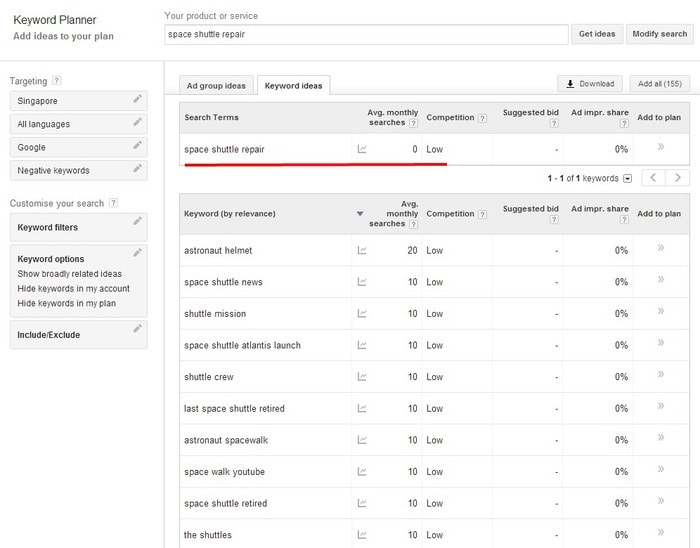Image resolution: width=700 pixels, height=548 pixels.
Task: Add space shuttle repair to plan arrows
Action: point(661,146)
